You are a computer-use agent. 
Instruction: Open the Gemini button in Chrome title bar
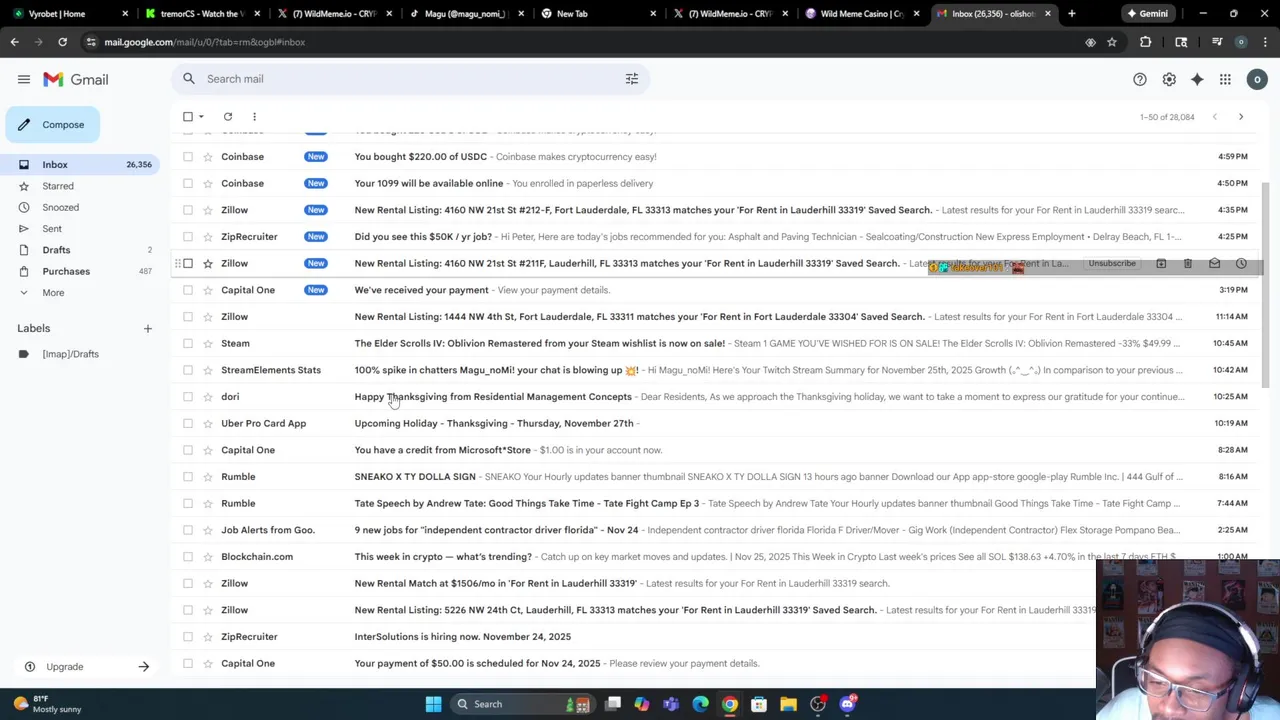point(1147,14)
